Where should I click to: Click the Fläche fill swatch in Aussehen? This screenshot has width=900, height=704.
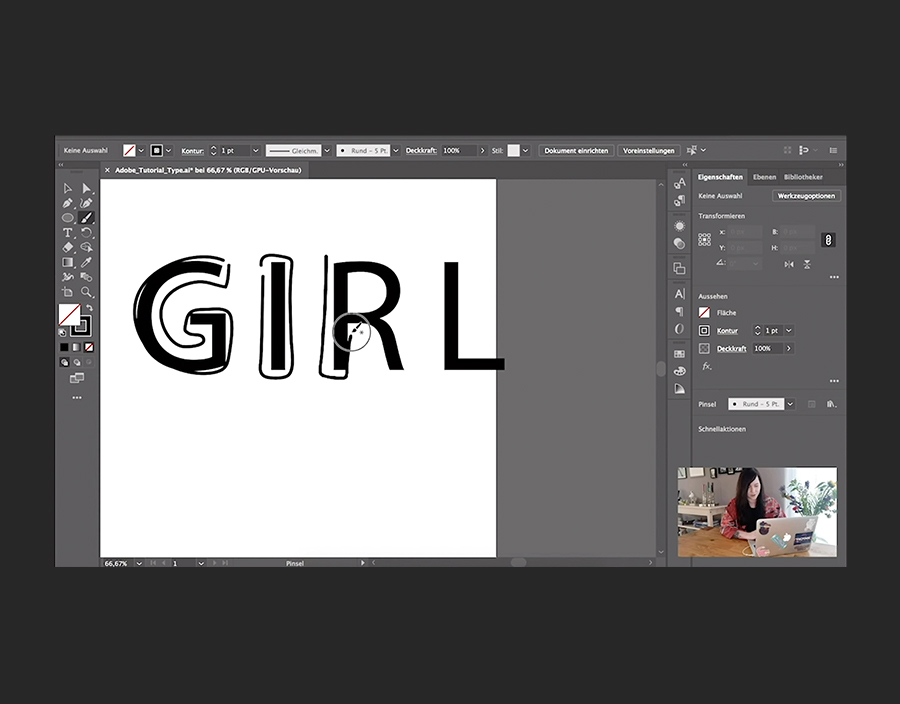tap(704, 313)
